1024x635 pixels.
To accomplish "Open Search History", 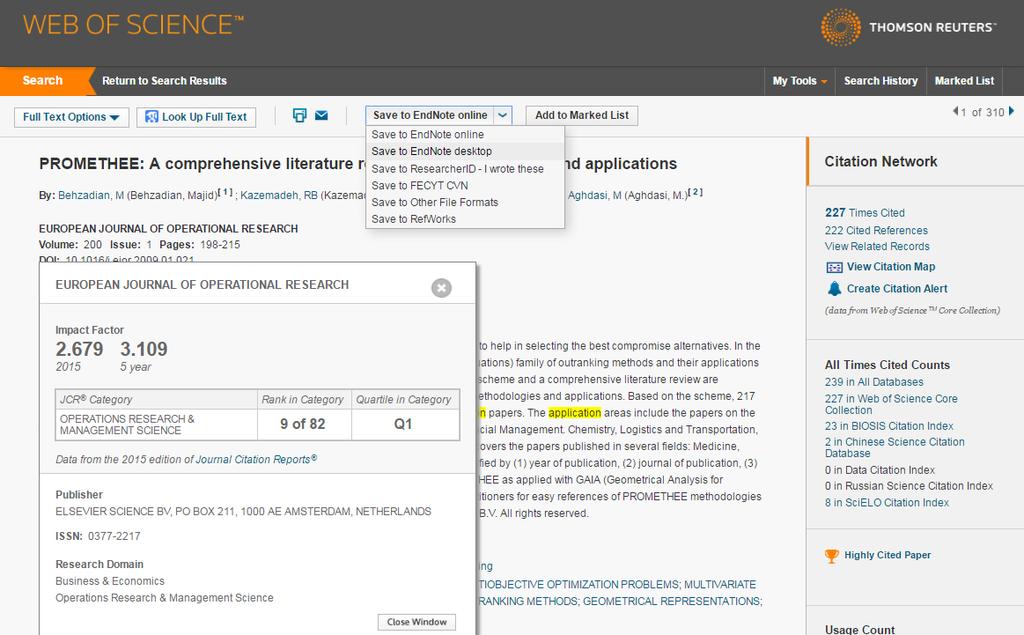I will pos(880,81).
